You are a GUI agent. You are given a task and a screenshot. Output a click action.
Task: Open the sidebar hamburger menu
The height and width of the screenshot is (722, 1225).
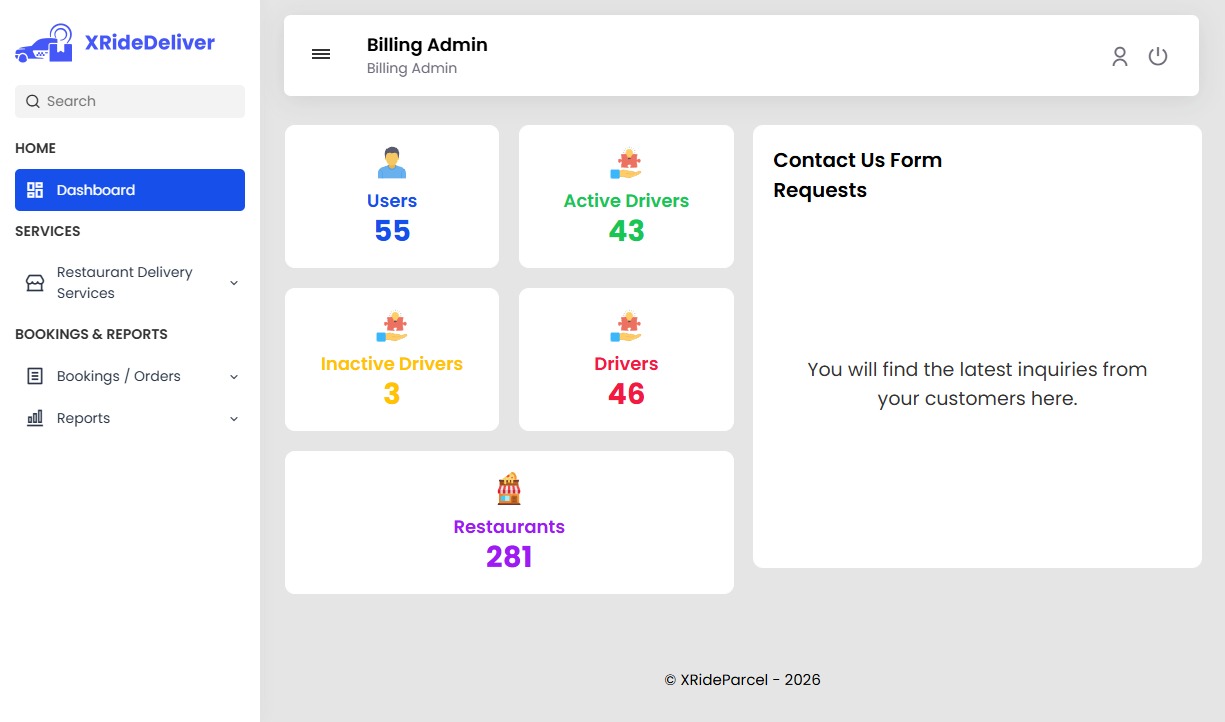coord(320,54)
